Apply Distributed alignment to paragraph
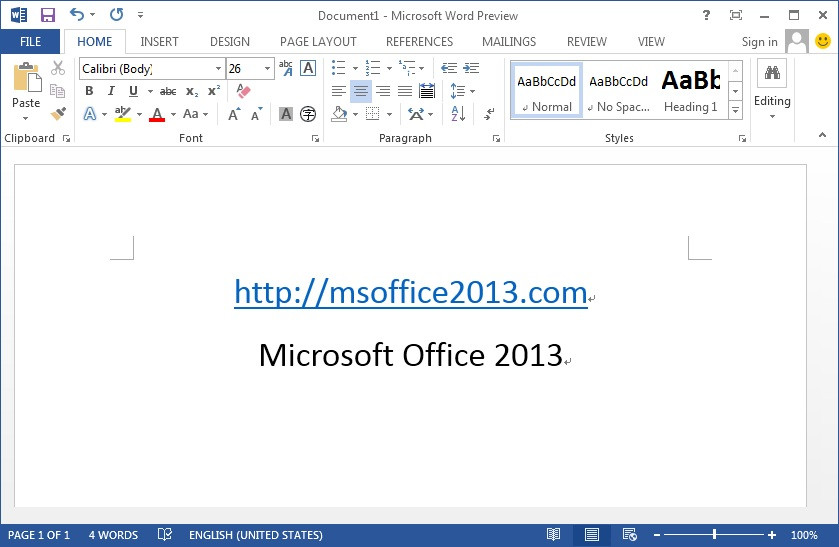Screen dimensions: 839x547 (x=427, y=91)
